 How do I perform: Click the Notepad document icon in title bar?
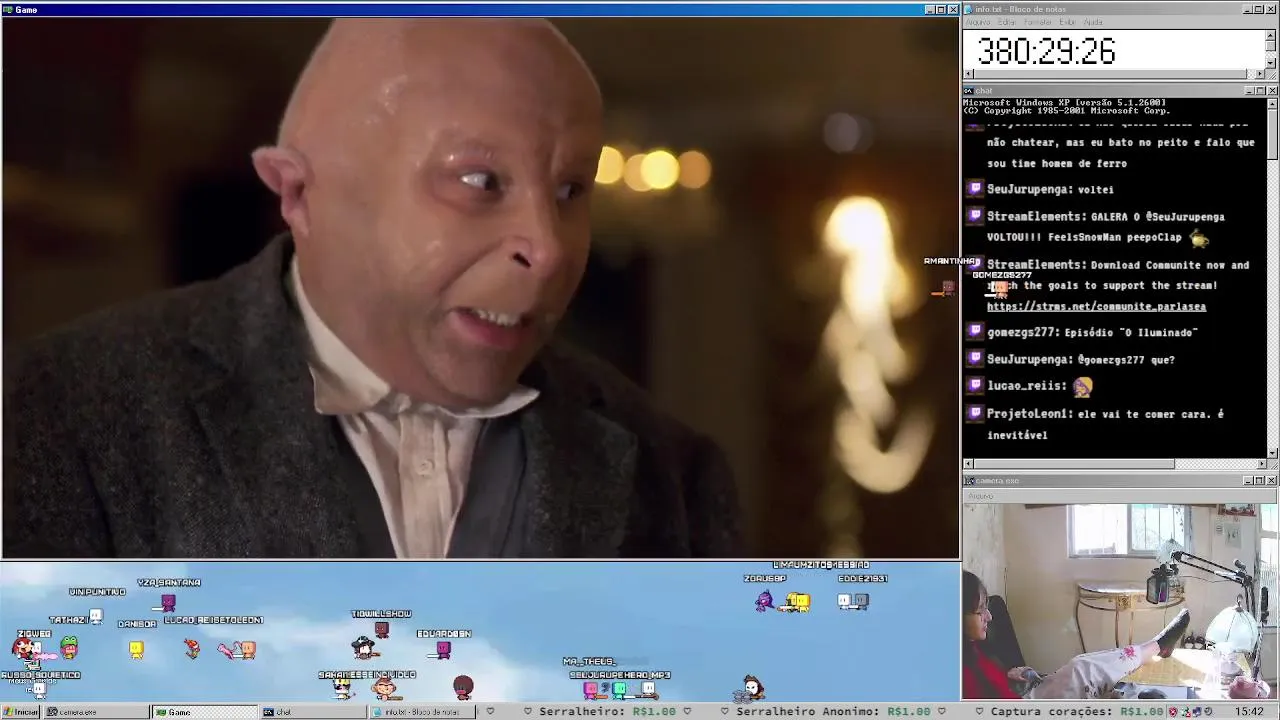click(x=969, y=9)
